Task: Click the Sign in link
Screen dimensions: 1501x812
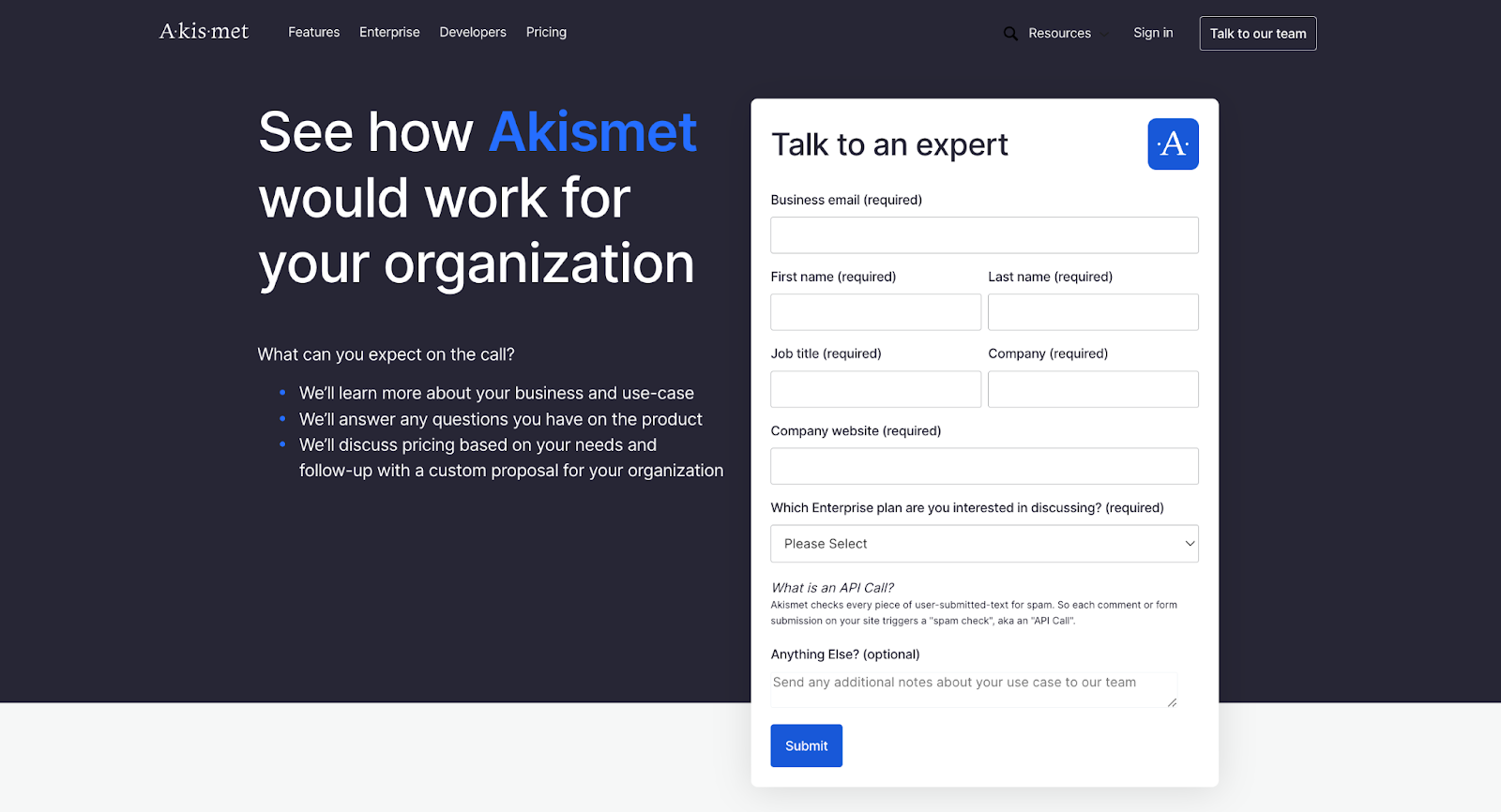Action: [x=1153, y=33]
